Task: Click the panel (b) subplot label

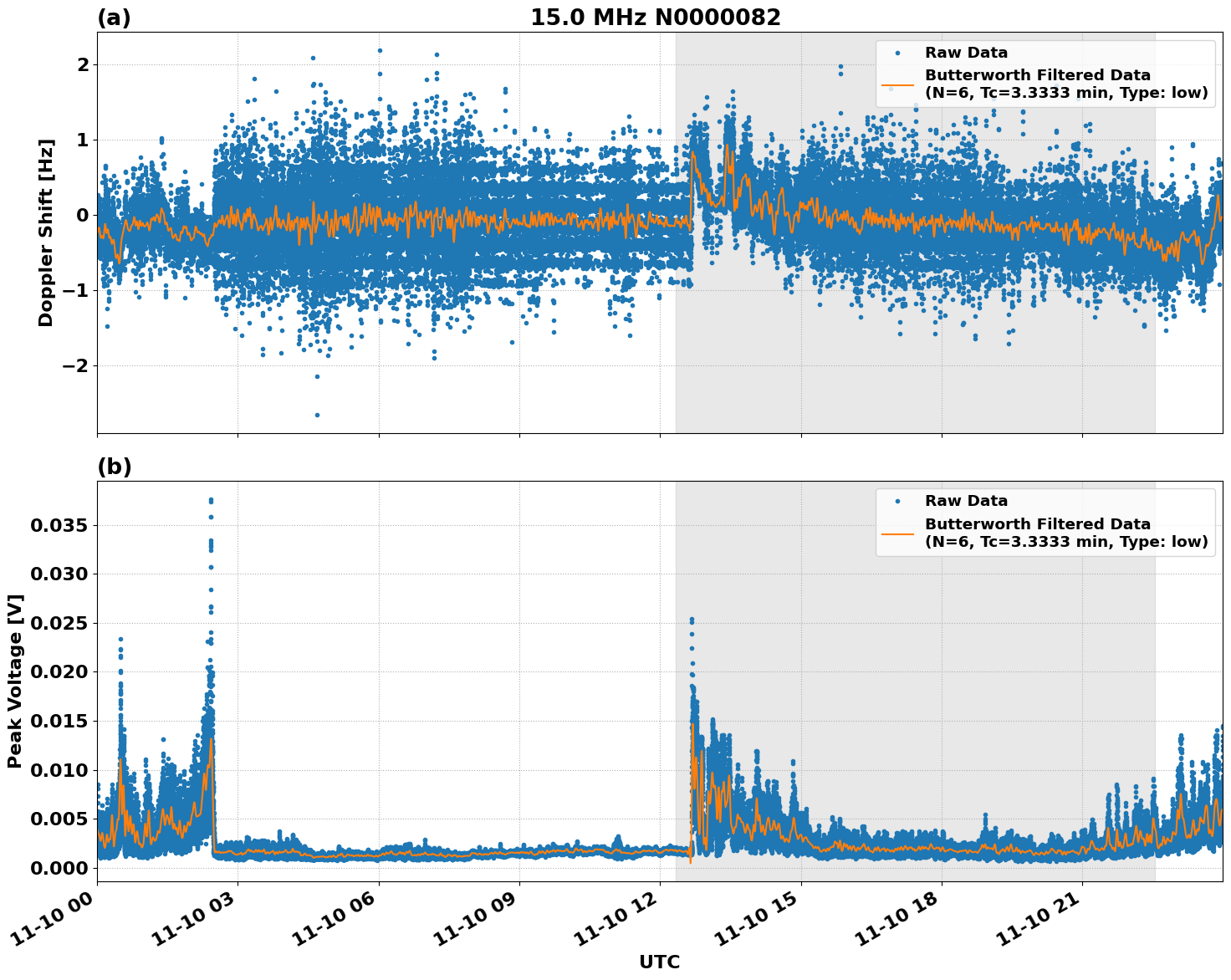Action: click(116, 467)
